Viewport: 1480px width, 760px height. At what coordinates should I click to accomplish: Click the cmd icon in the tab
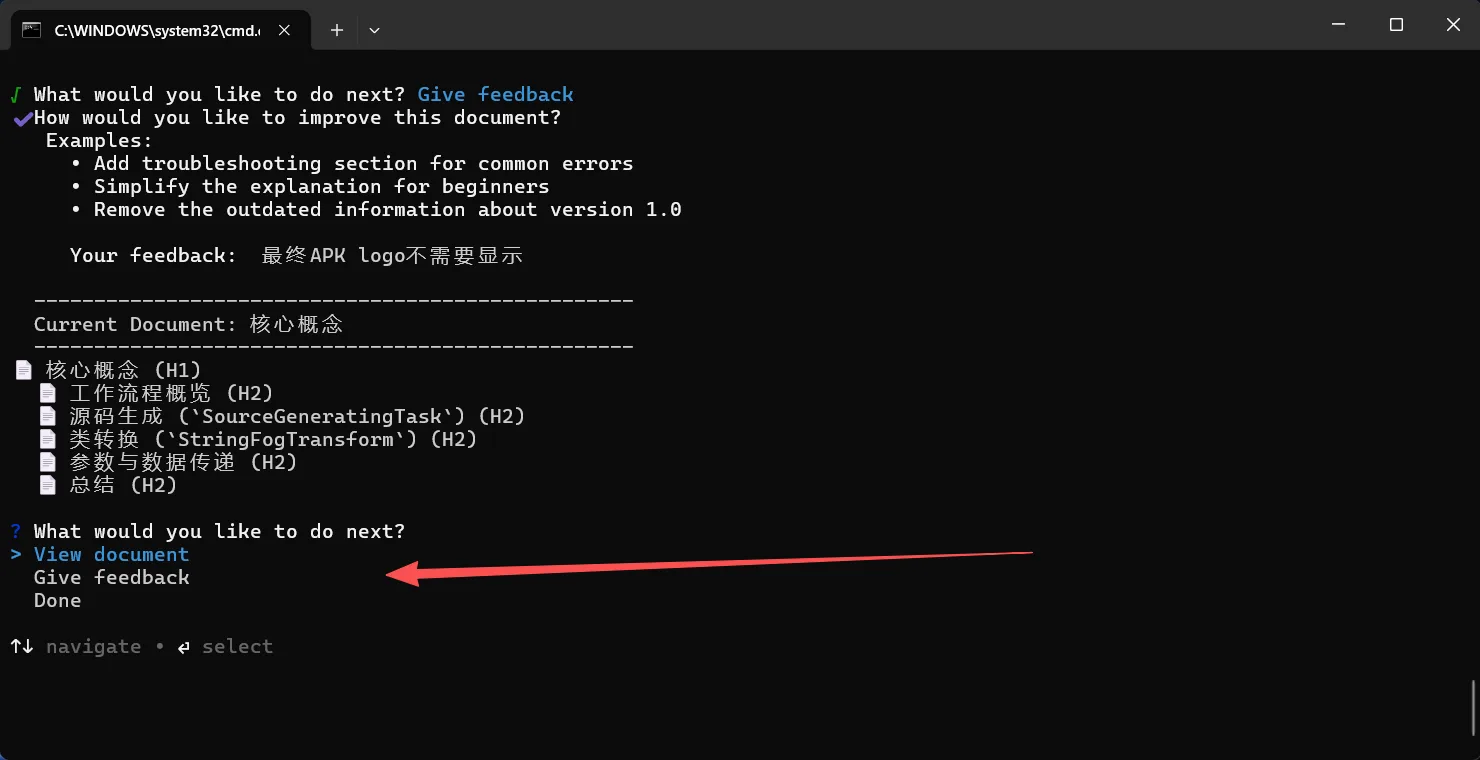click(x=32, y=30)
